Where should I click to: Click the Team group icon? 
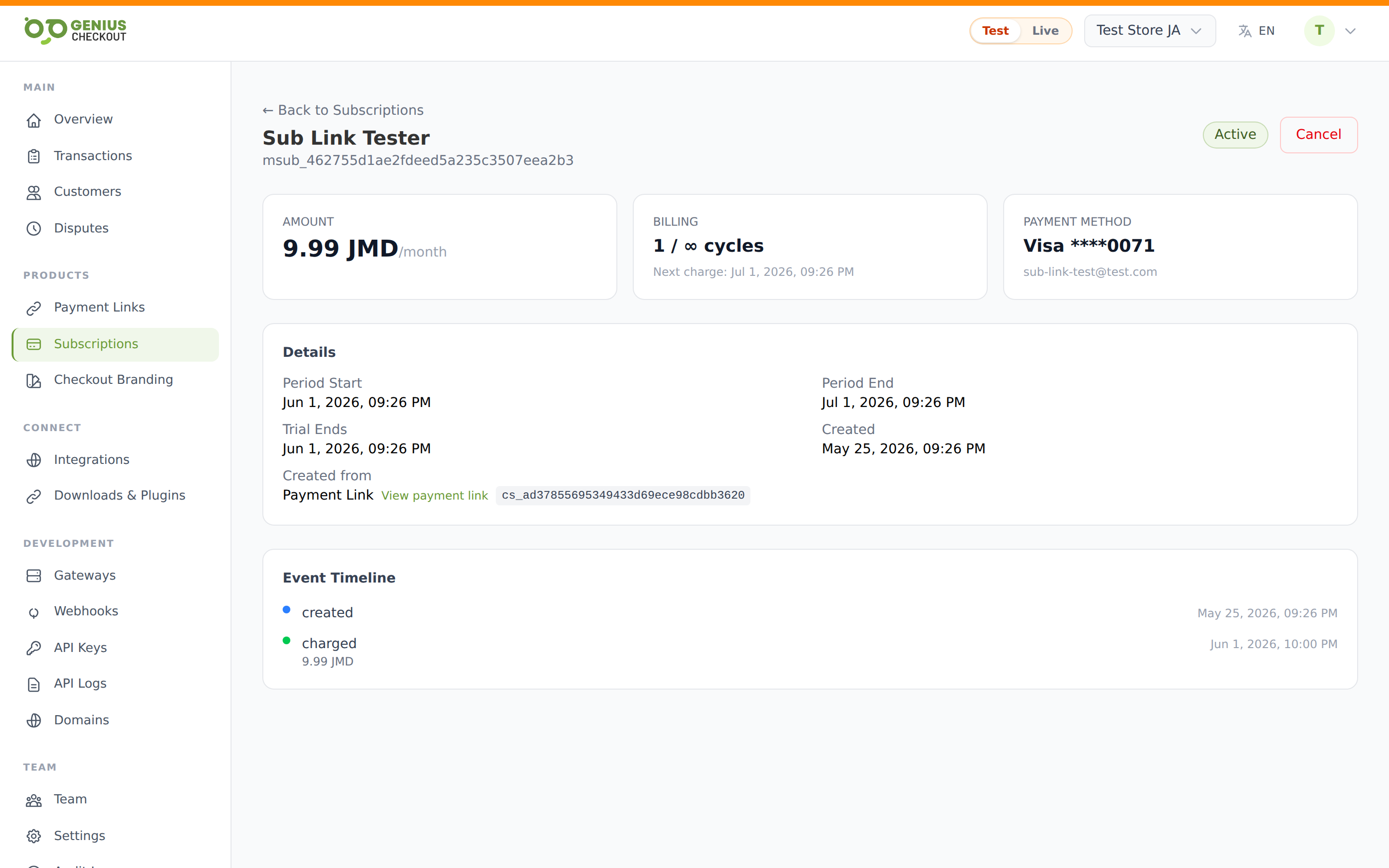(x=34, y=800)
